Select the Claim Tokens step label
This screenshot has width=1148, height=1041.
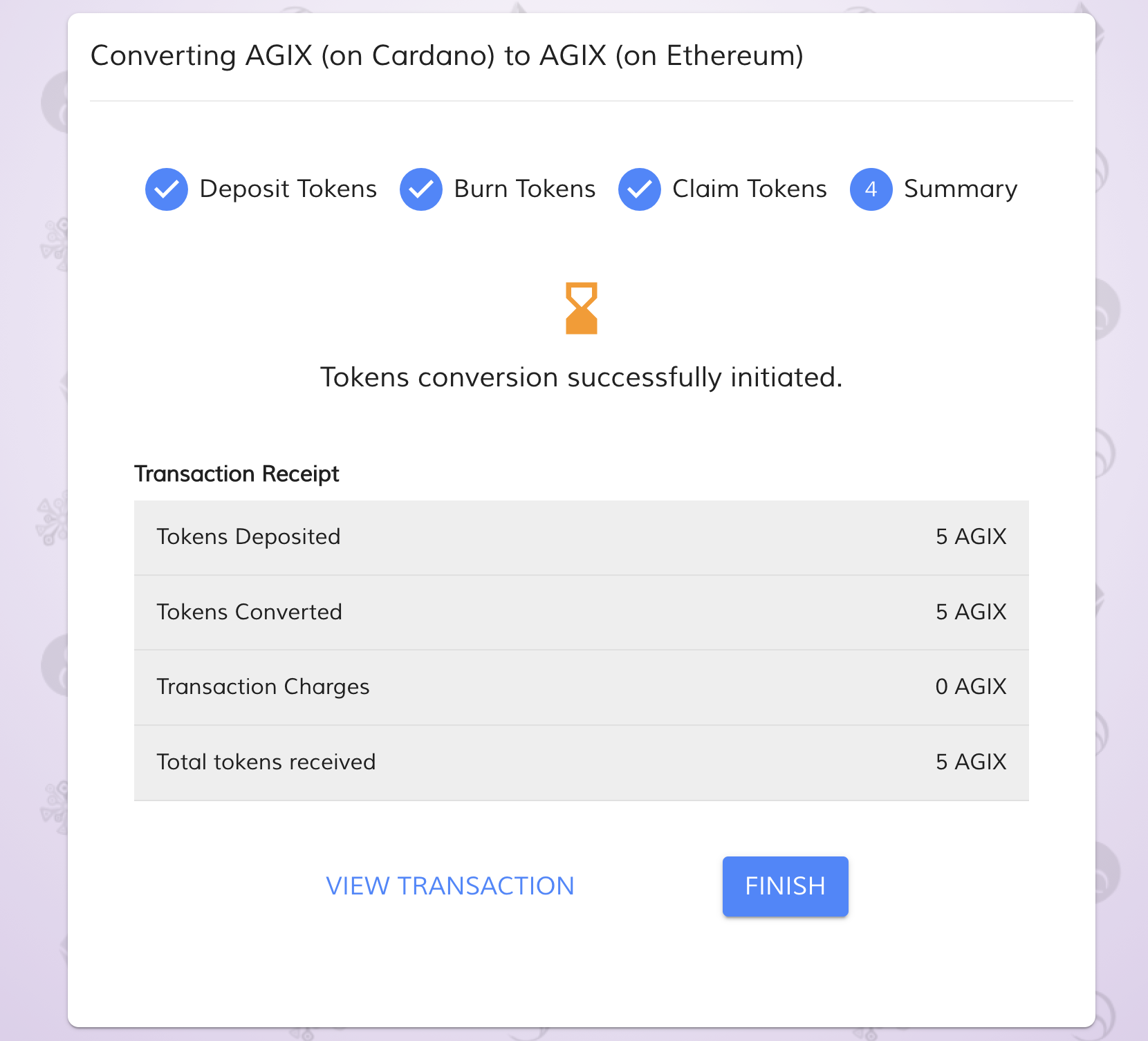point(749,189)
